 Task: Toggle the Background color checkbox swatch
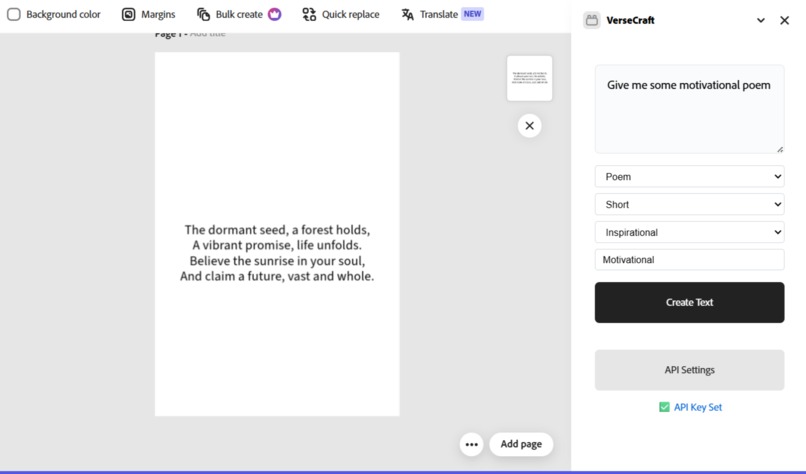[14, 14]
